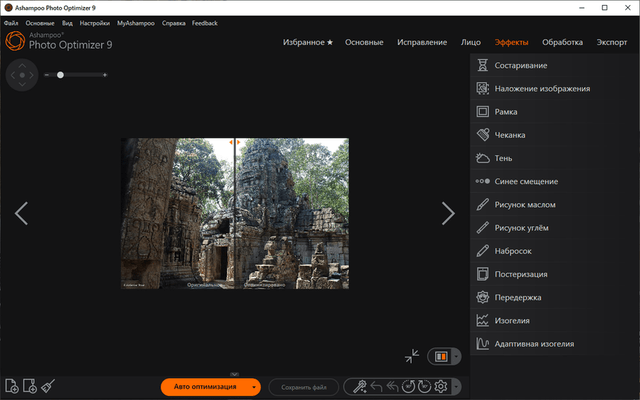Open the Авто оптимизация dropdown arrow

tap(255, 387)
